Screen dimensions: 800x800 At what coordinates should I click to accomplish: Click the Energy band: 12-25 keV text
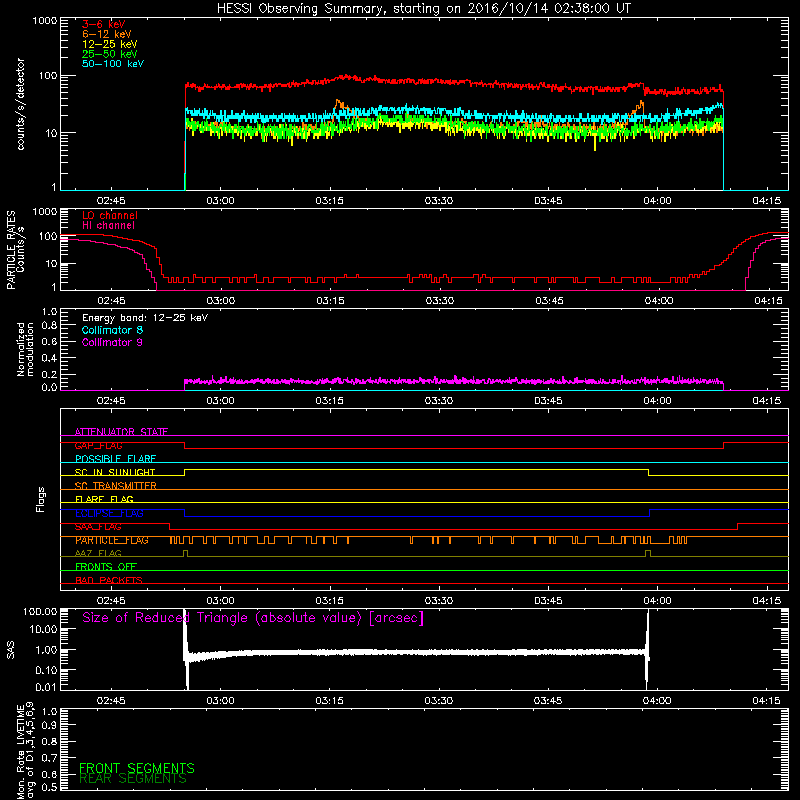(145, 318)
